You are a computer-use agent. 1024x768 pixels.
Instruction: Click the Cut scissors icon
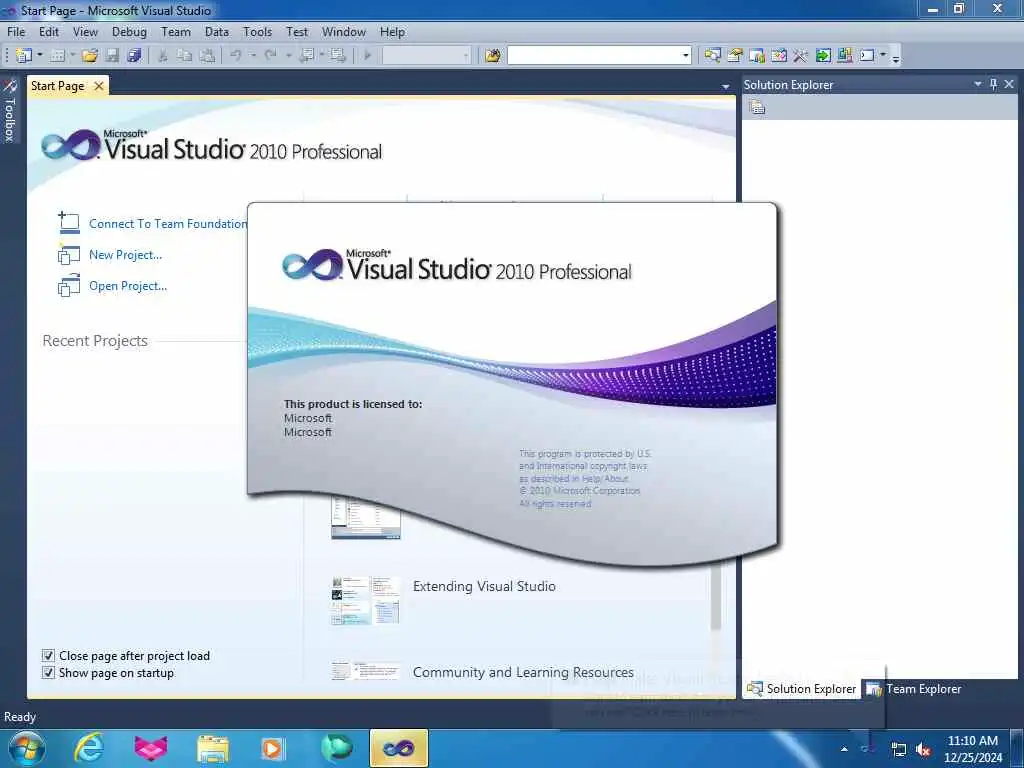pyautogui.click(x=163, y=56)
